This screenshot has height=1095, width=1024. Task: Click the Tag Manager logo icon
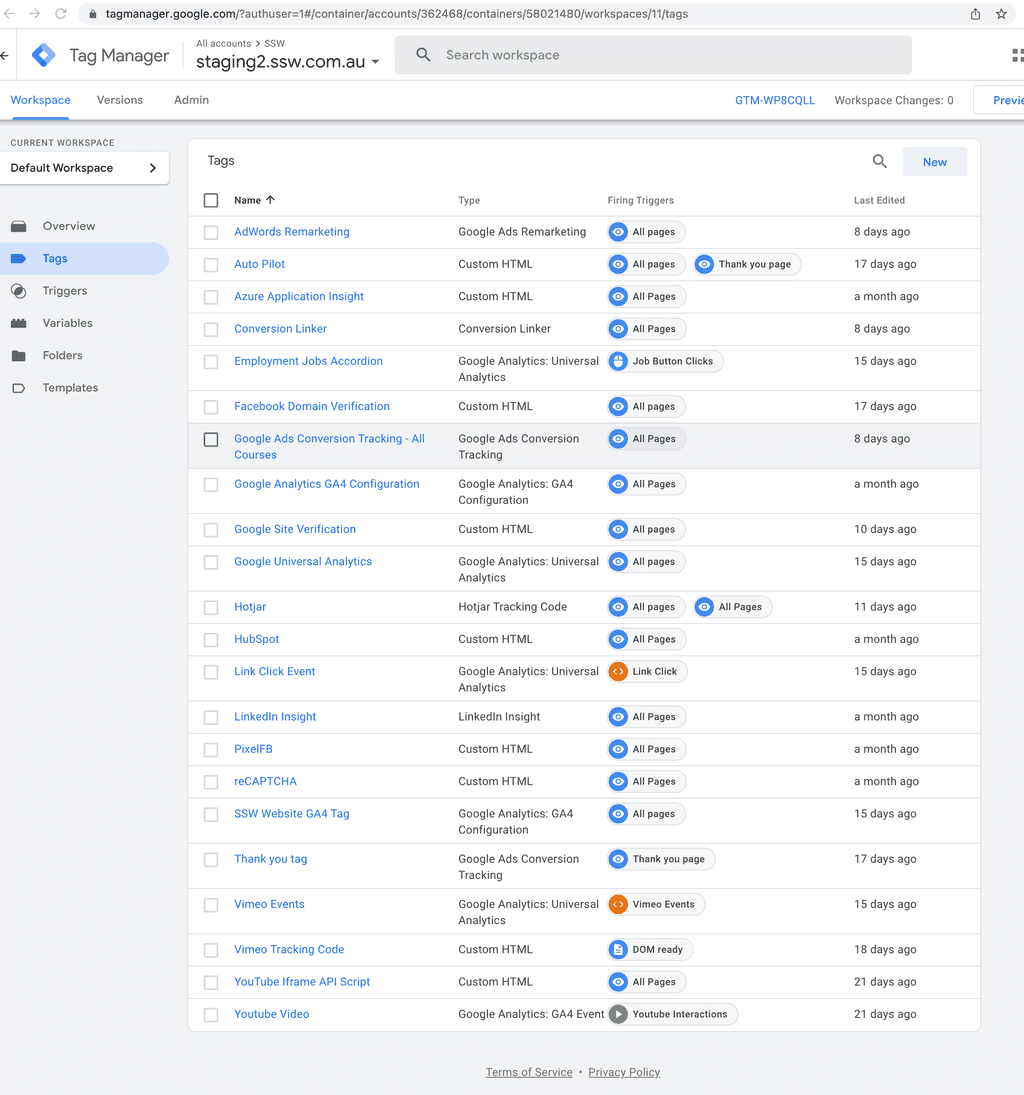pos(44,56)
